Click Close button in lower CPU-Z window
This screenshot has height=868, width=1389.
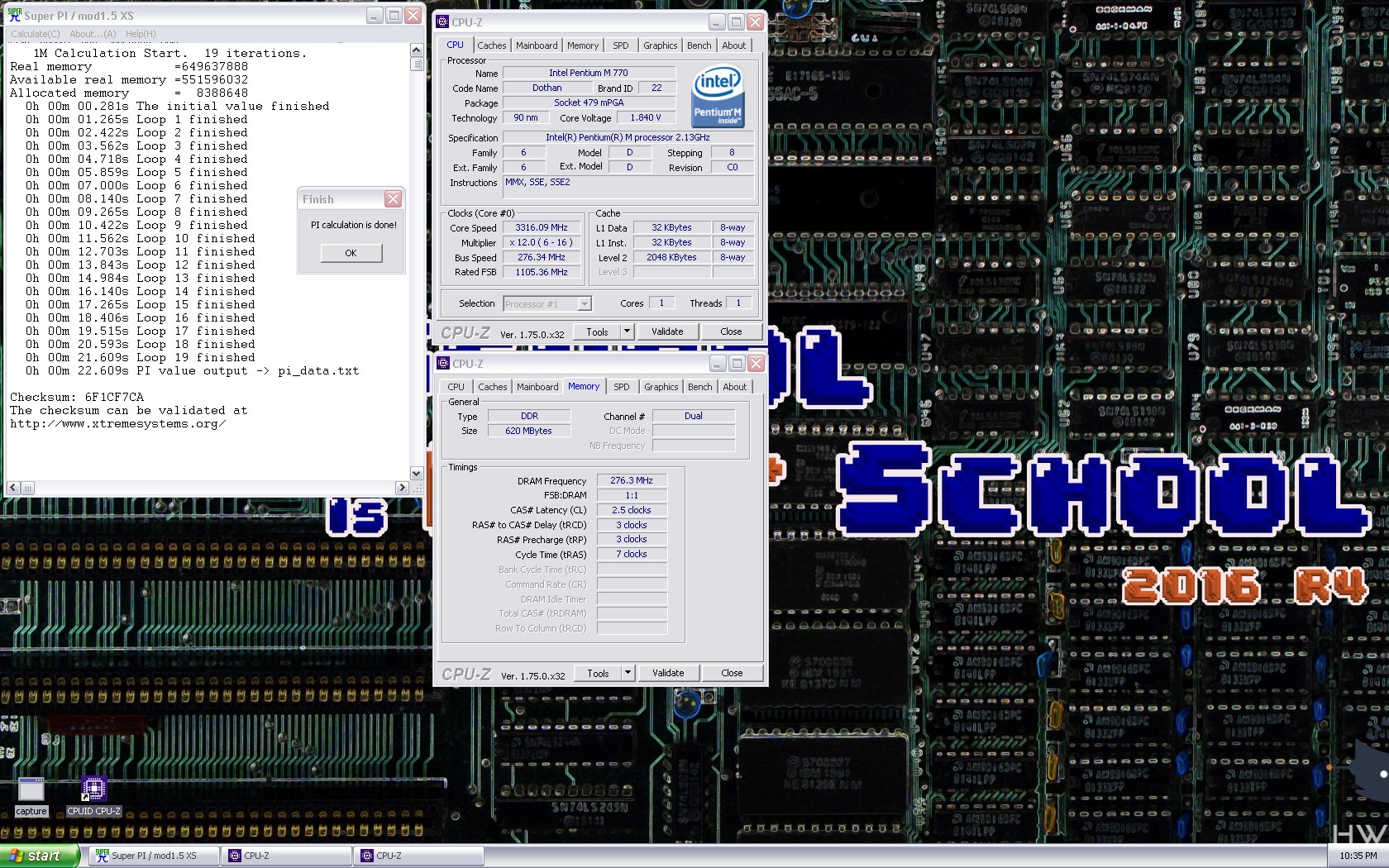click(x=732, y=674)
